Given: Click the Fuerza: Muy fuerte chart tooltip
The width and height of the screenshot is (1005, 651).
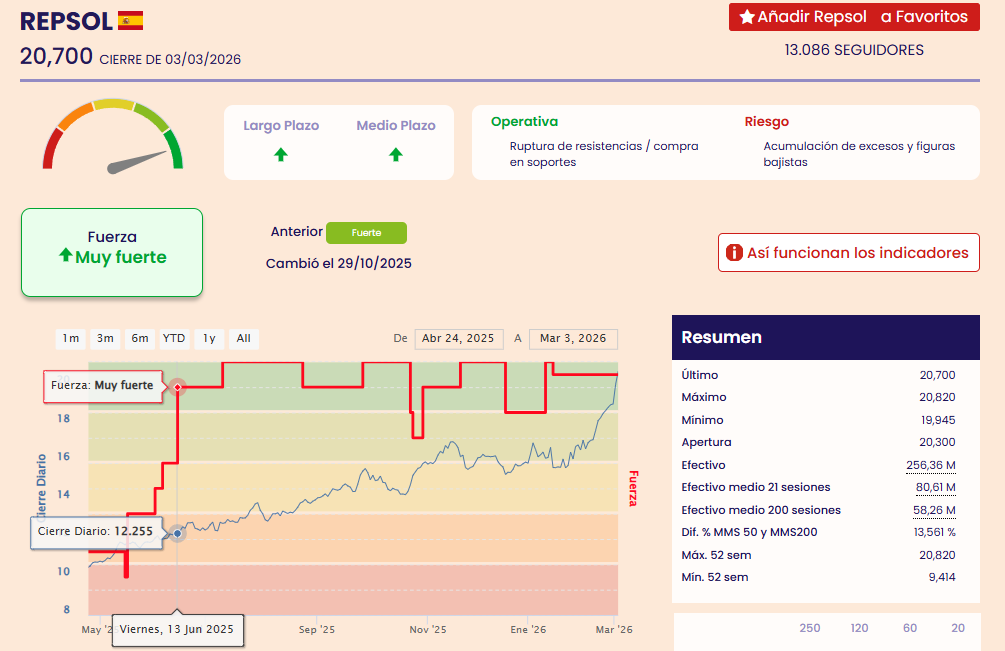Looking at the screenshot, I should pos(103,386).
